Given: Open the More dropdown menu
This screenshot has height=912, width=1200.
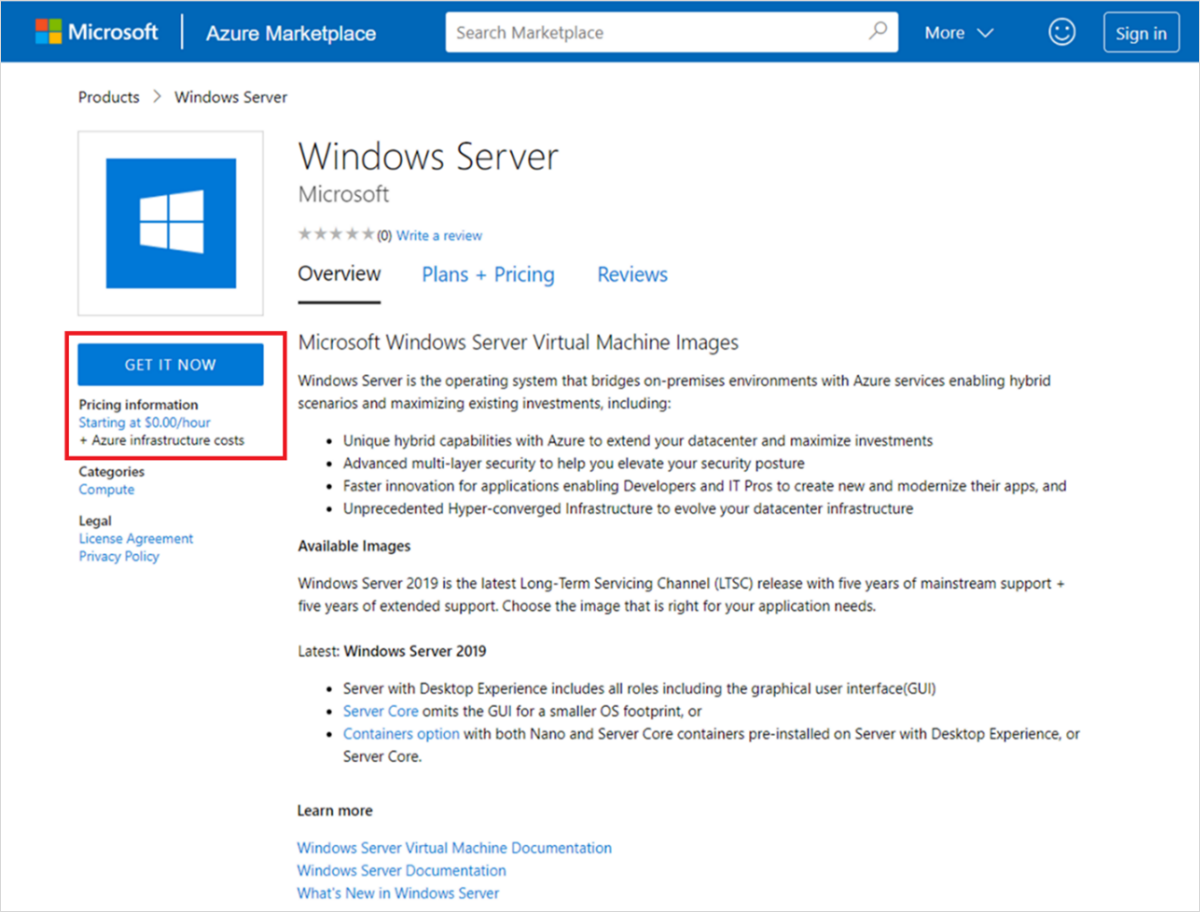Looking at the screenshot, I should tap(957, 31).
